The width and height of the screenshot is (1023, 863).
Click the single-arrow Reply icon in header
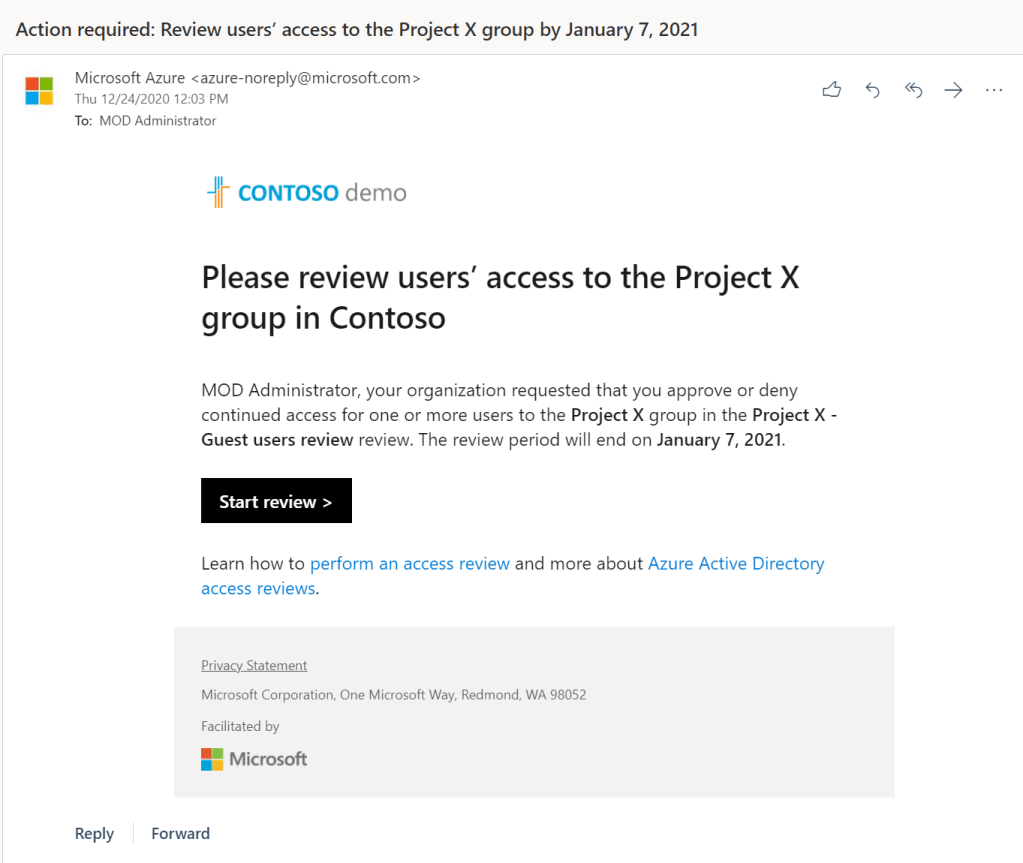coord(872,90)
